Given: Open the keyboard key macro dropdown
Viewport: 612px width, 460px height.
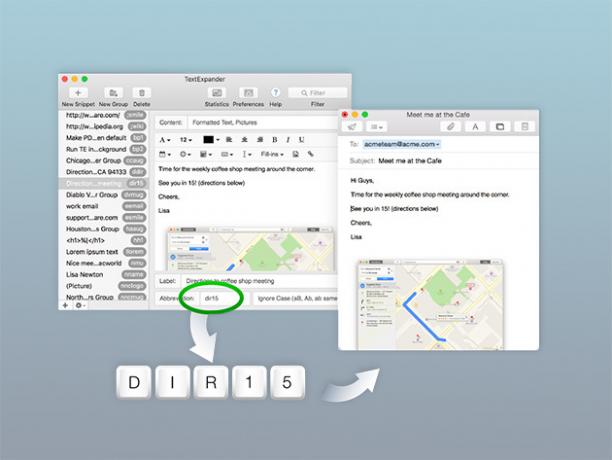Looking at the screenshot, I should (227, 154).
